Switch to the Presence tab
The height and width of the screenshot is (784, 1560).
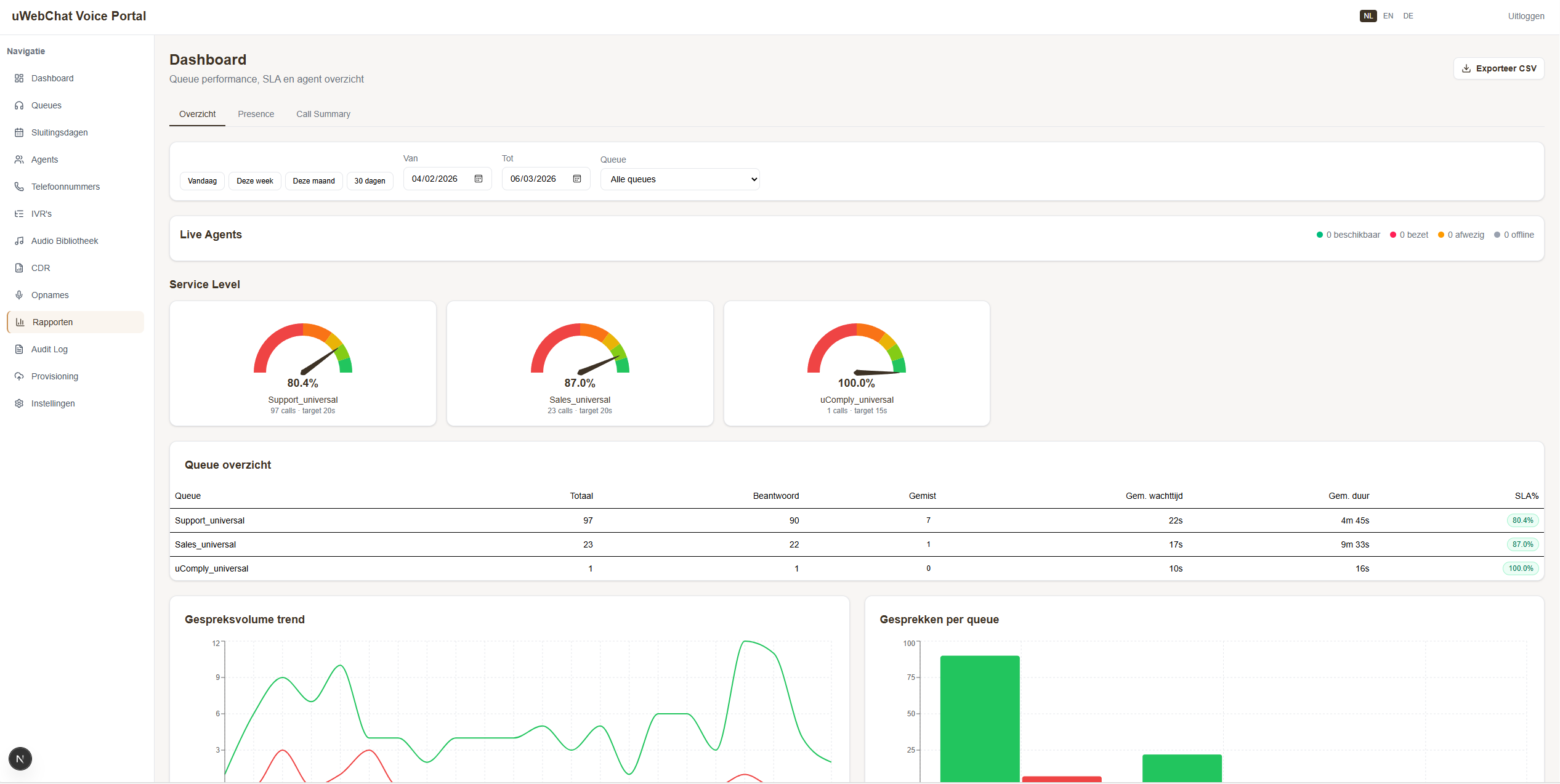[256, 114]
